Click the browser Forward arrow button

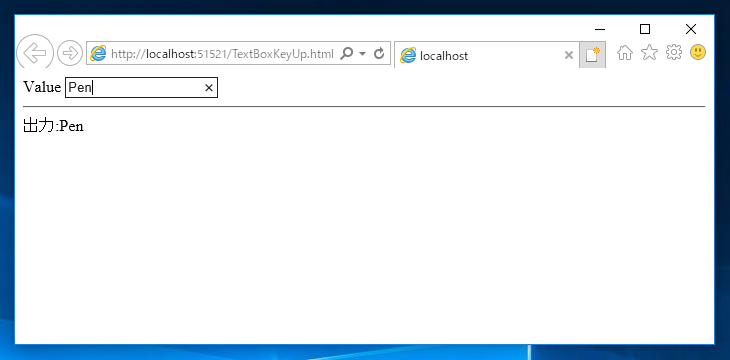coord(70,53)
